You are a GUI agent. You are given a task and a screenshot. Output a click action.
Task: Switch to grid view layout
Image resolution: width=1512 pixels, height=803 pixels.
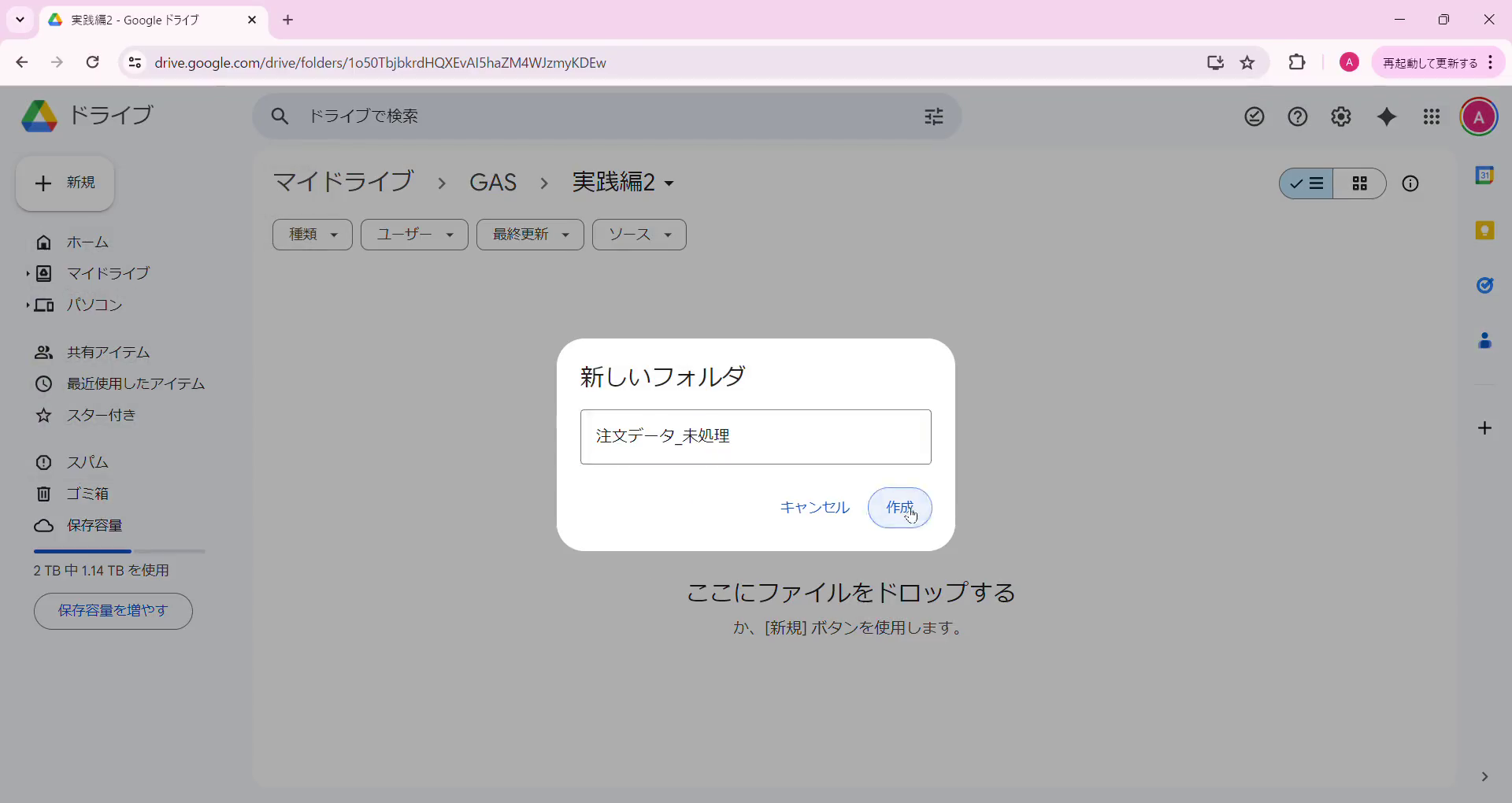pyautogui.click(x=1360, y=183)
